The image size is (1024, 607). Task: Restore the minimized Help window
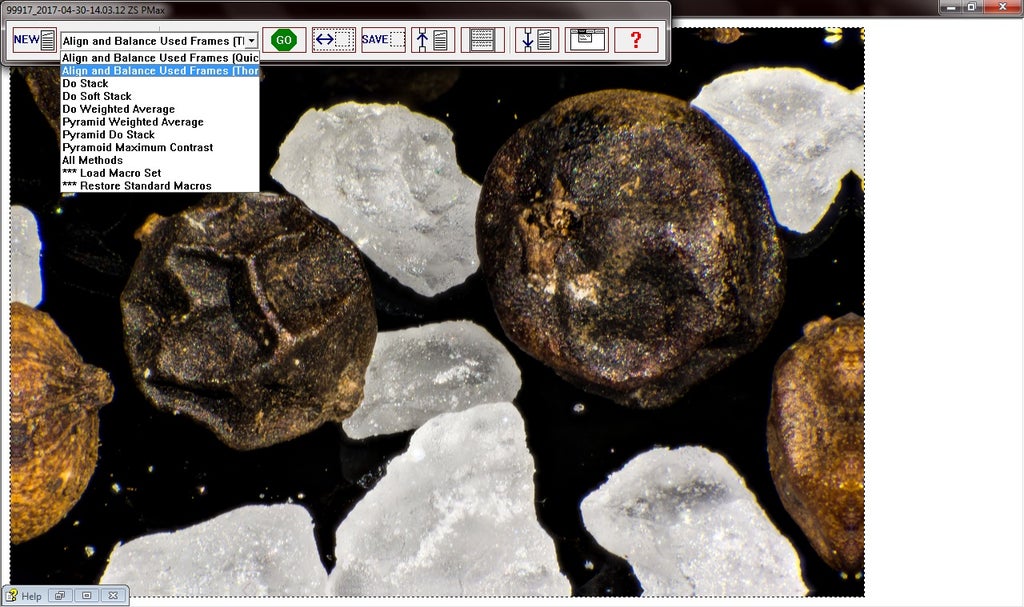tap(60, 596)
